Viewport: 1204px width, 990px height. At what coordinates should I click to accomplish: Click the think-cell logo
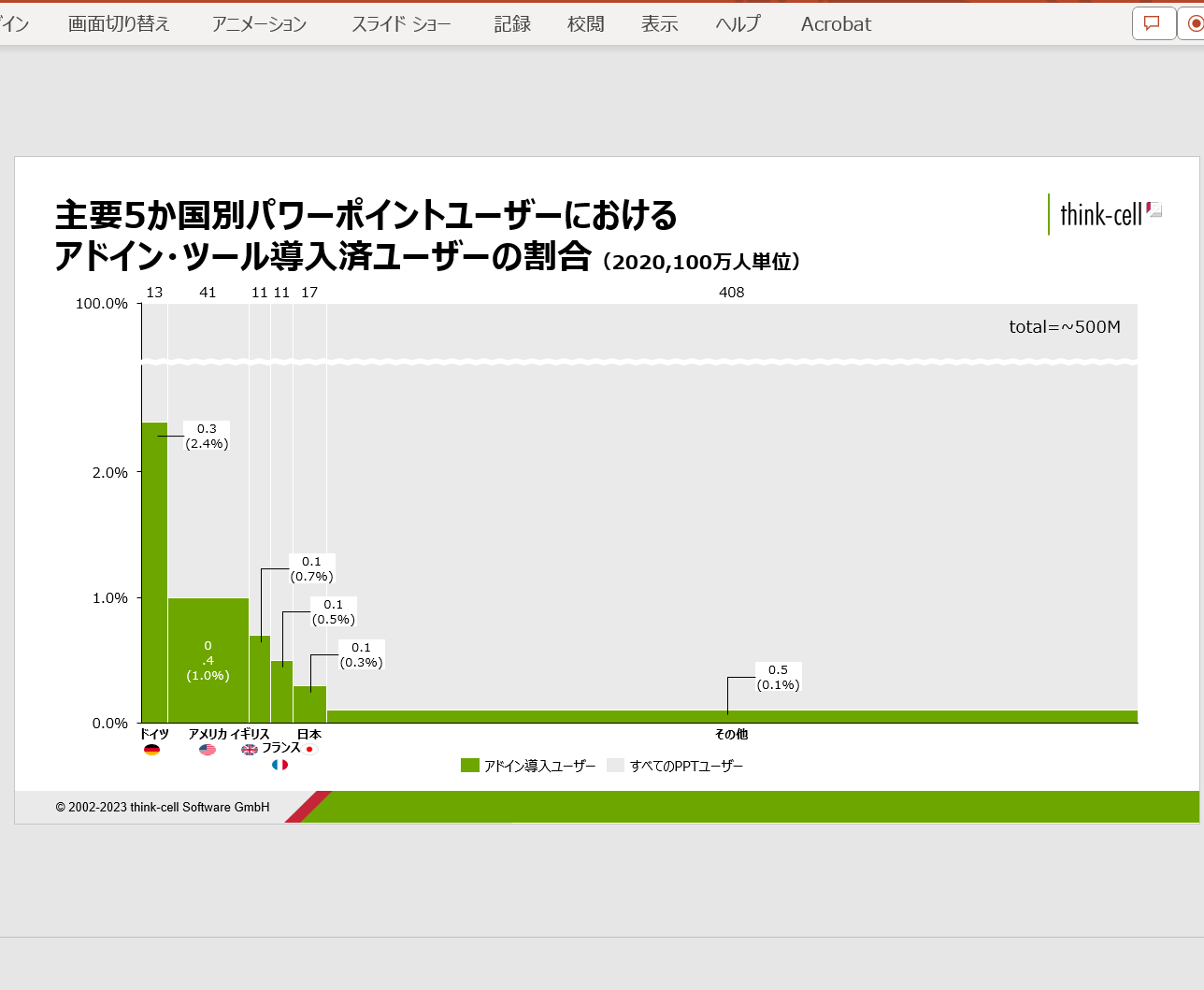pos(1106,214)
